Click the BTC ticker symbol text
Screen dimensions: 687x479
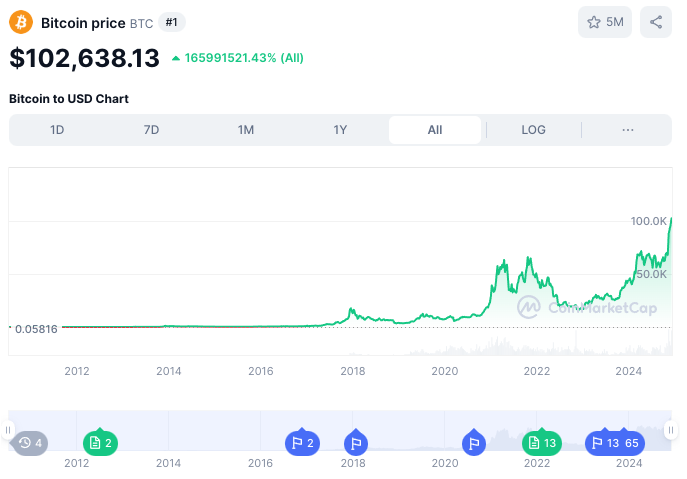(142, 23)
